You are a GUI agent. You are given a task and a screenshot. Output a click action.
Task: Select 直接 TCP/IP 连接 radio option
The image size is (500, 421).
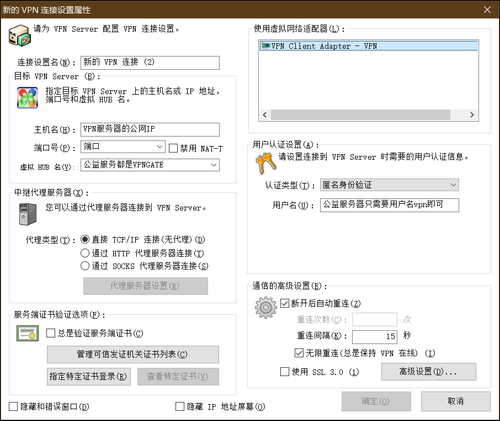(x=85, y=239)
